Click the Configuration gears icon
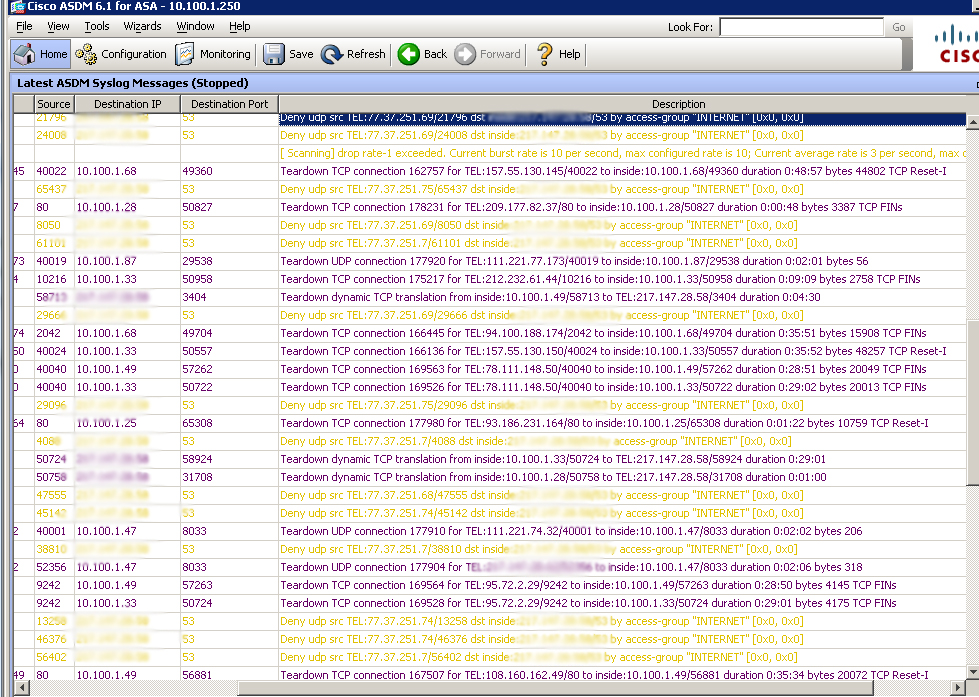The width and height of the screenshot is (979, 697). (x=86, y=54)
